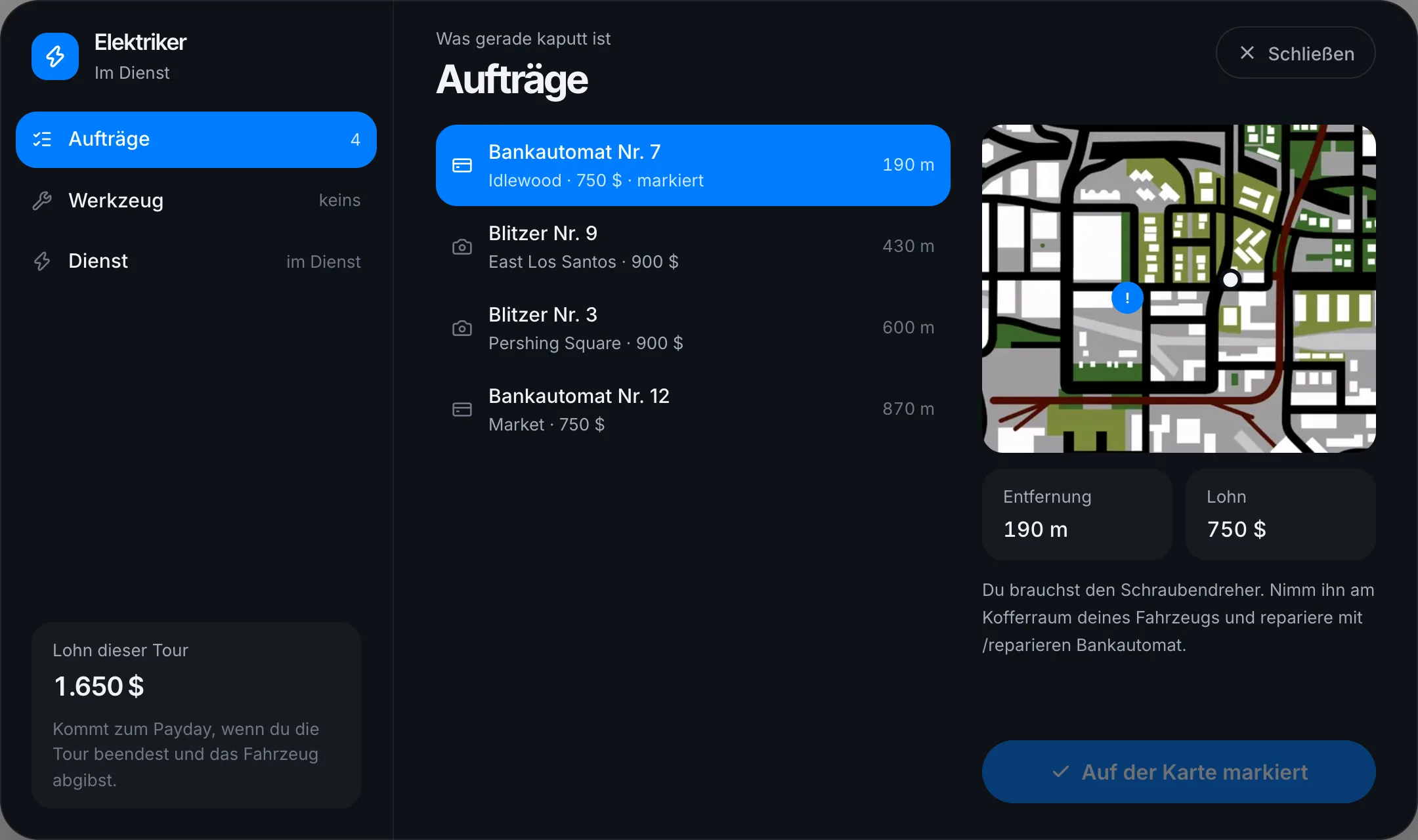Click the Lohn 750 $ info card

tap(1281, 514)
